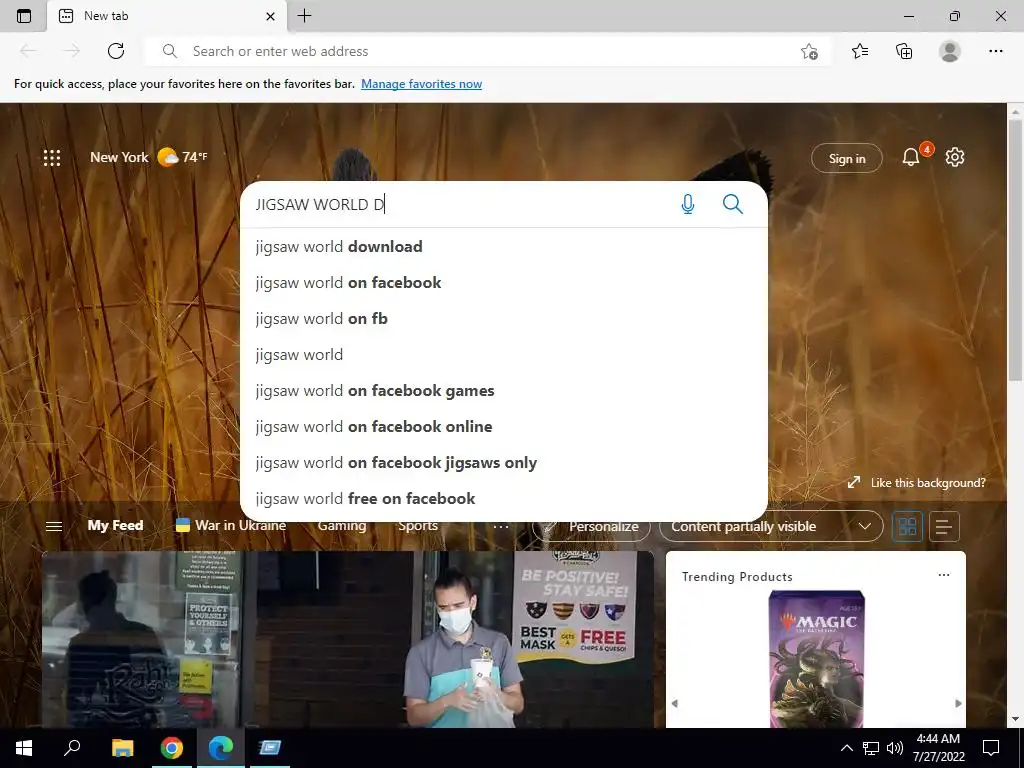This screenshot has height=768, width=1024.
Task: Open Manage favorites now link
Action: [x=421, y=84]
